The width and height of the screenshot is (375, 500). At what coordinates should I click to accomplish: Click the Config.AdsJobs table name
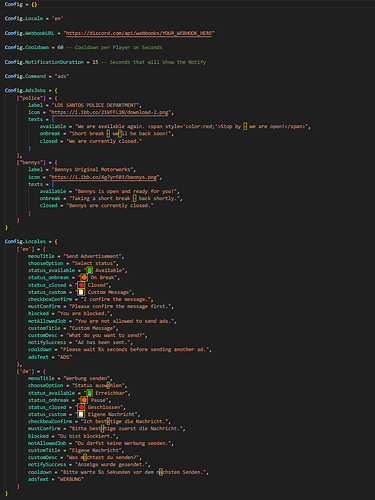click(25, 91)
